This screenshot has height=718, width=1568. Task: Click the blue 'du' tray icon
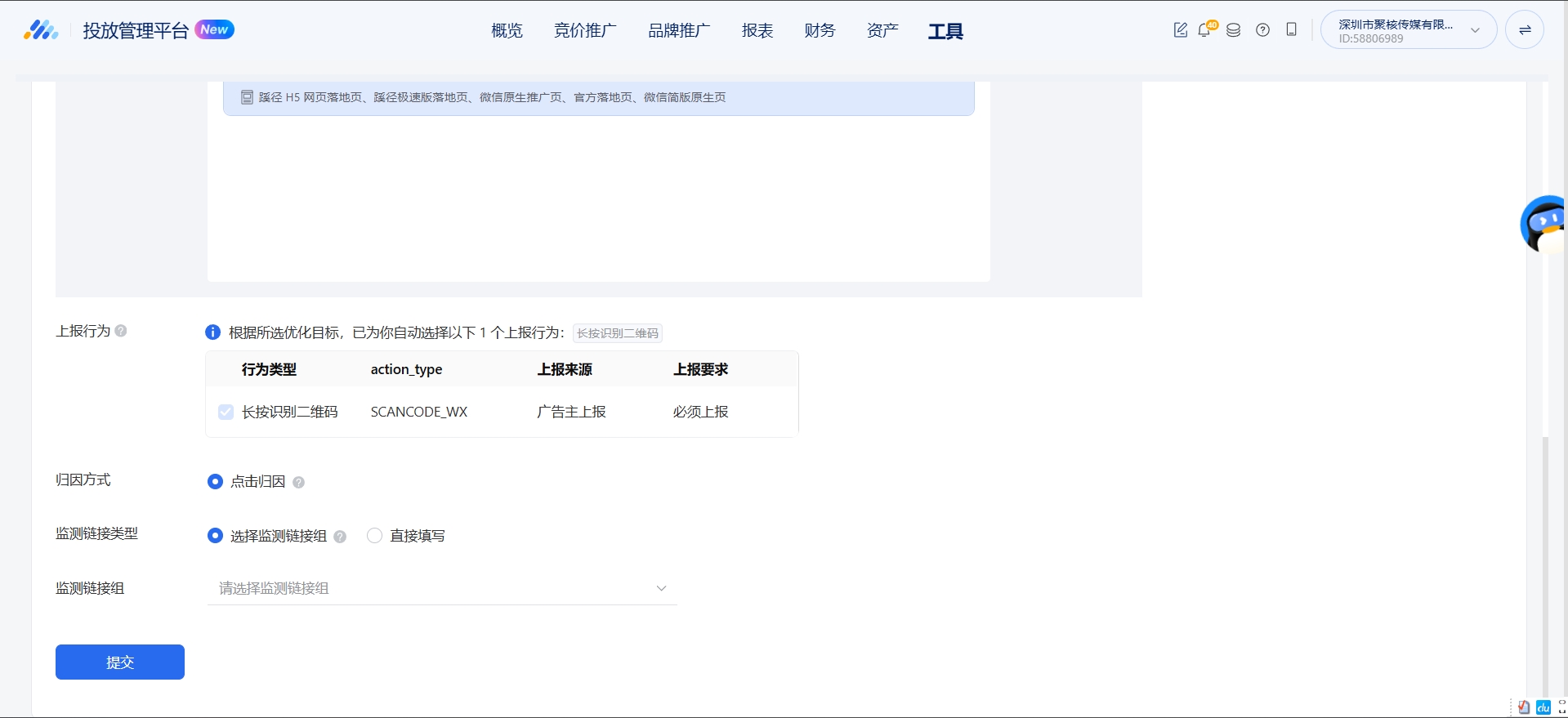pos(1543,707)
